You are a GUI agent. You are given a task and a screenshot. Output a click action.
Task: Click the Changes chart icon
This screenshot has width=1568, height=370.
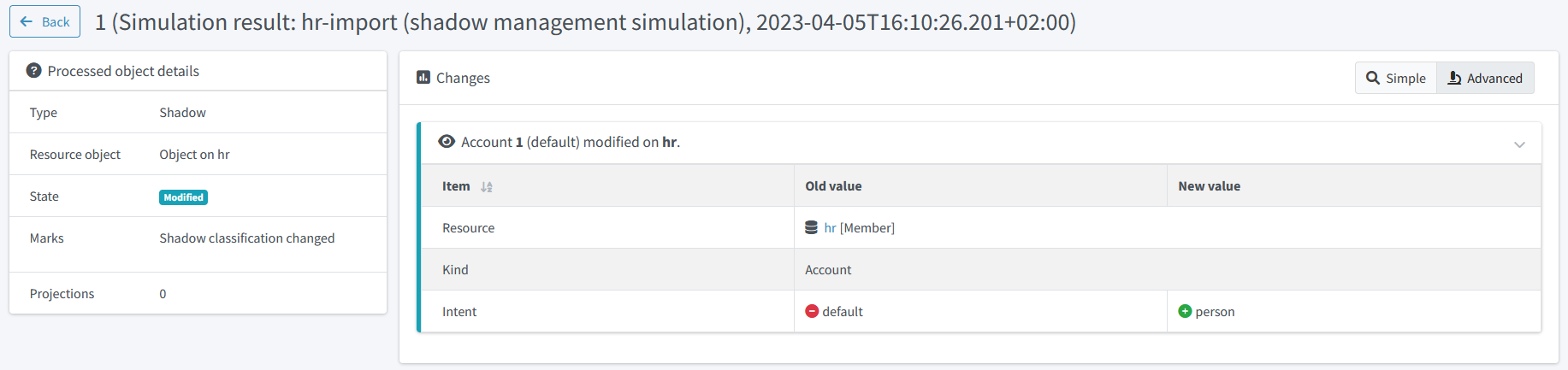[x=423, y=78]
